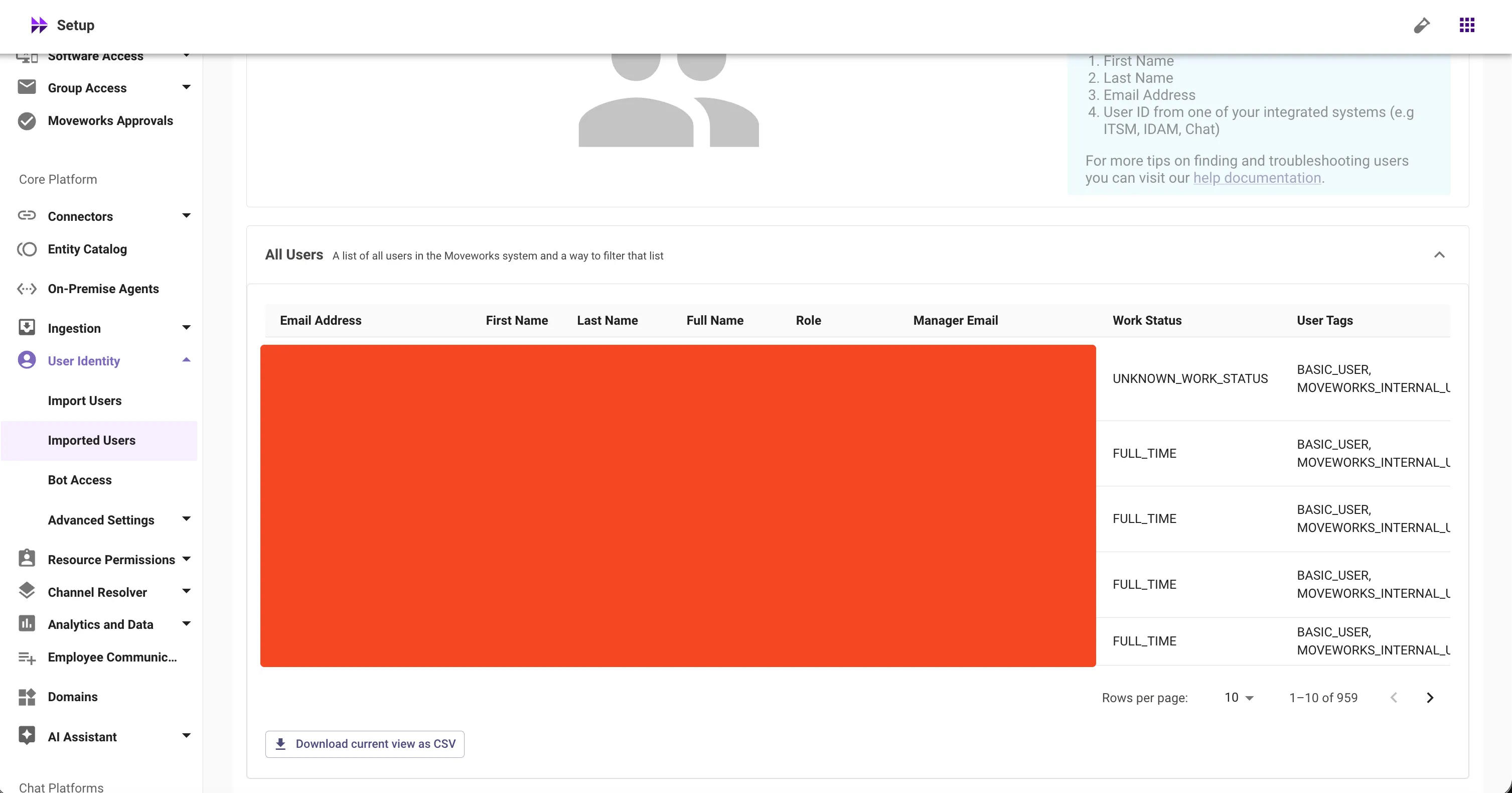The image size is (1512, 793).
Task: Click the Connectors link icon
Action: (x=27, y=216)
